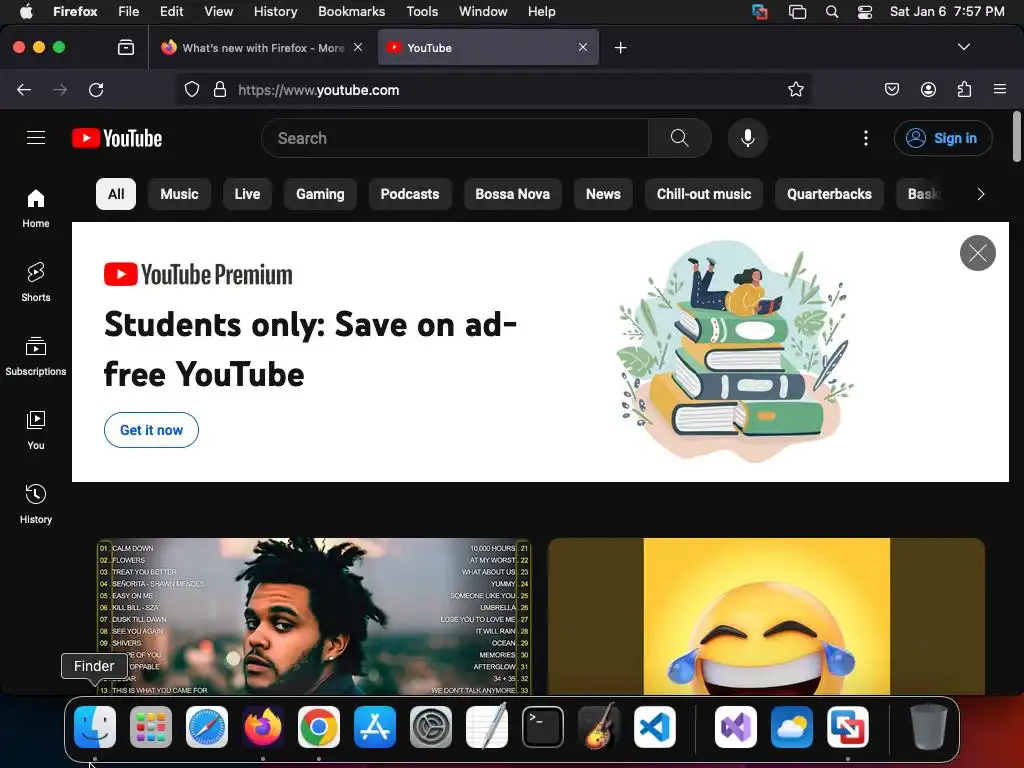Select the Bossa Nova category chip
This screenshot has width=1024, height=768.
tap(513, 194)
